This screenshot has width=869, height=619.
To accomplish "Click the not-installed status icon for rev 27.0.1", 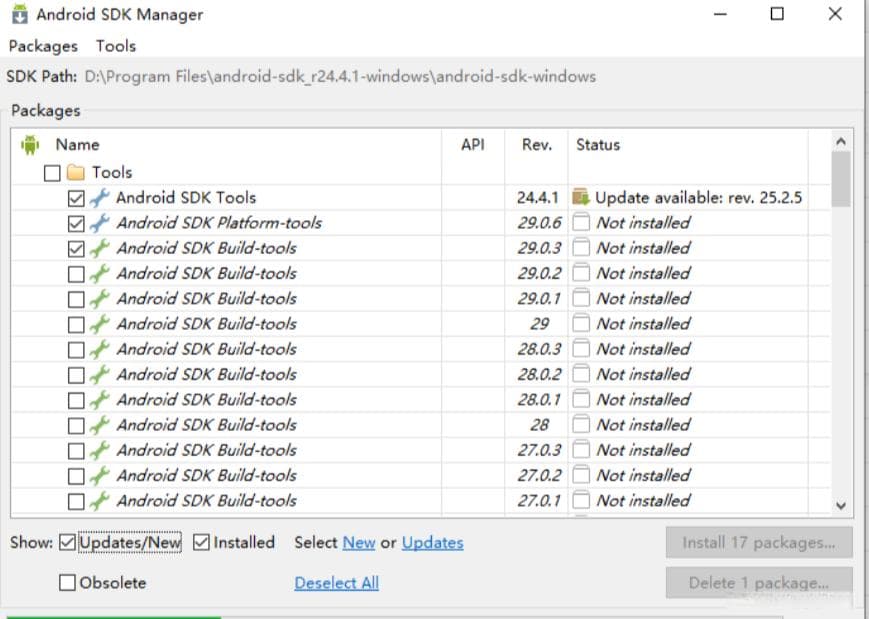I will point(581,500).
